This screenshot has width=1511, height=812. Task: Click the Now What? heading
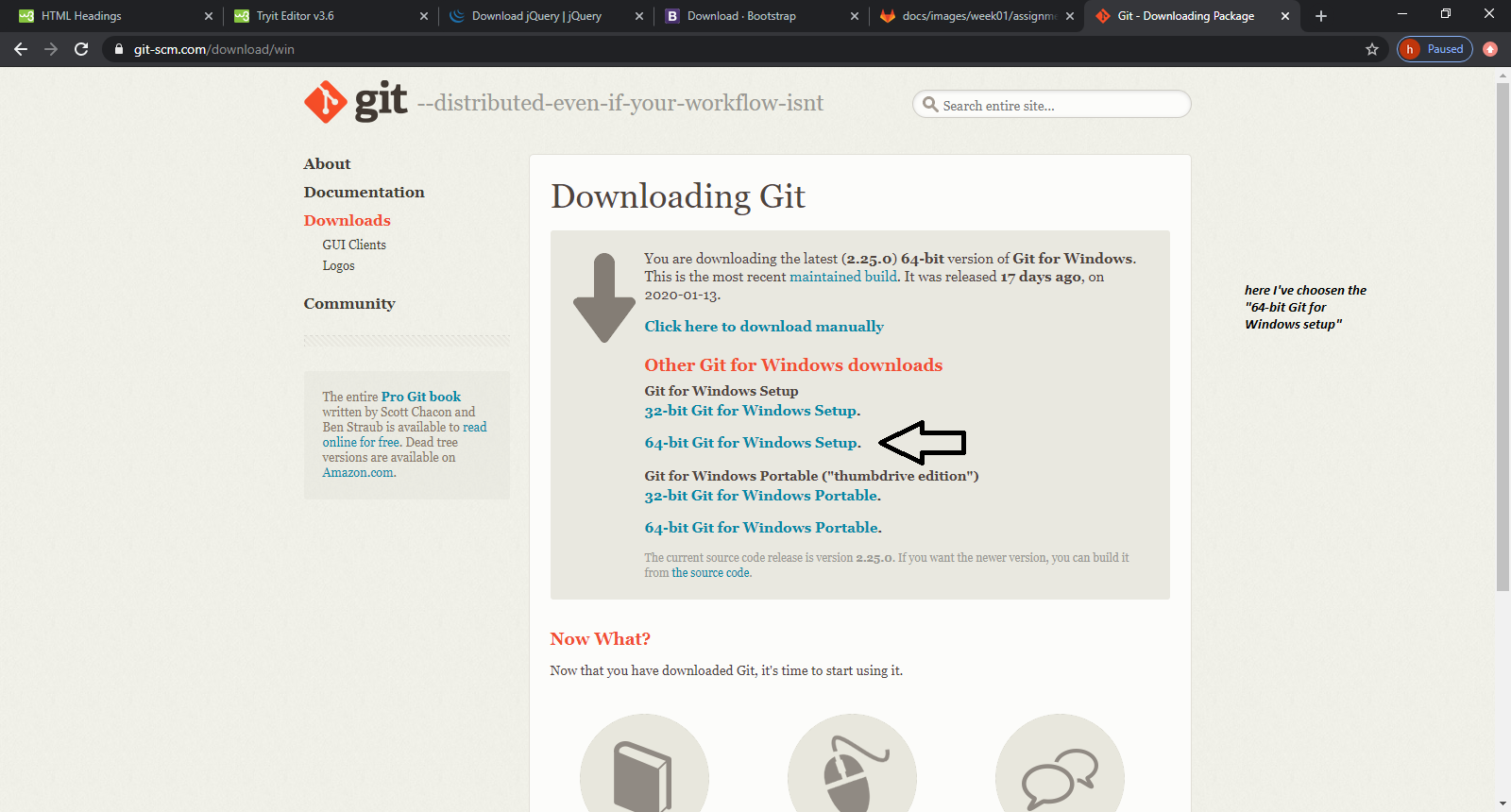coord(600,639)
